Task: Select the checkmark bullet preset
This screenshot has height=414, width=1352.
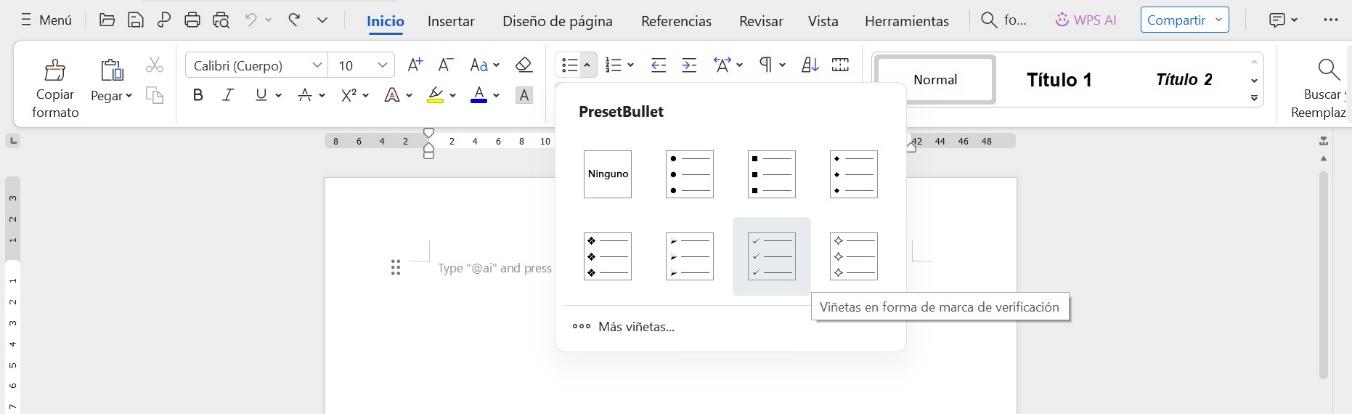Action: tap(772, 256)
